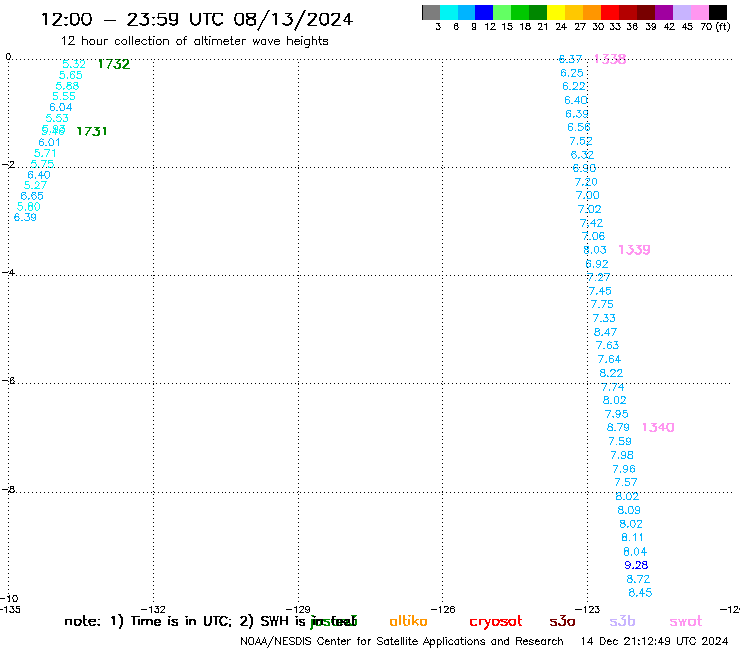Click the wave height value 7.57
740x650 pixels.
626,482
